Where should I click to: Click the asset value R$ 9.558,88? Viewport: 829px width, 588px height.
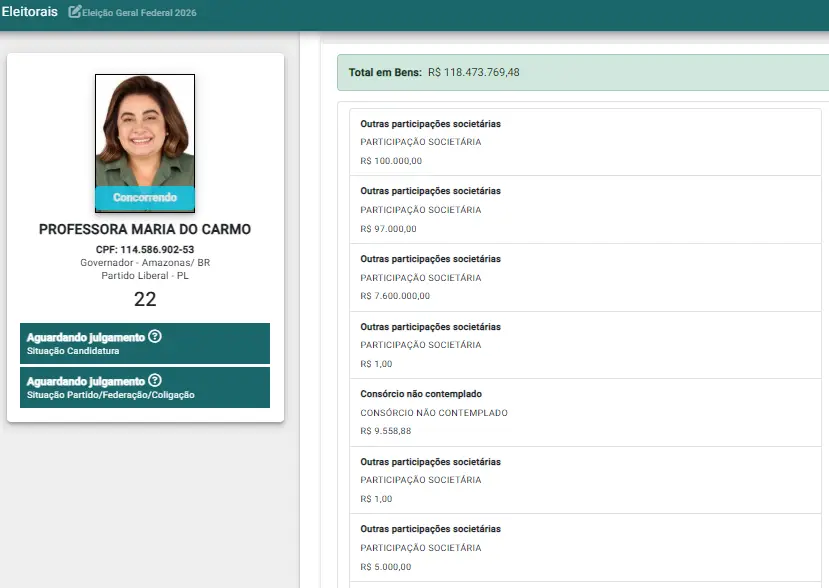click(x=386, y=431)
